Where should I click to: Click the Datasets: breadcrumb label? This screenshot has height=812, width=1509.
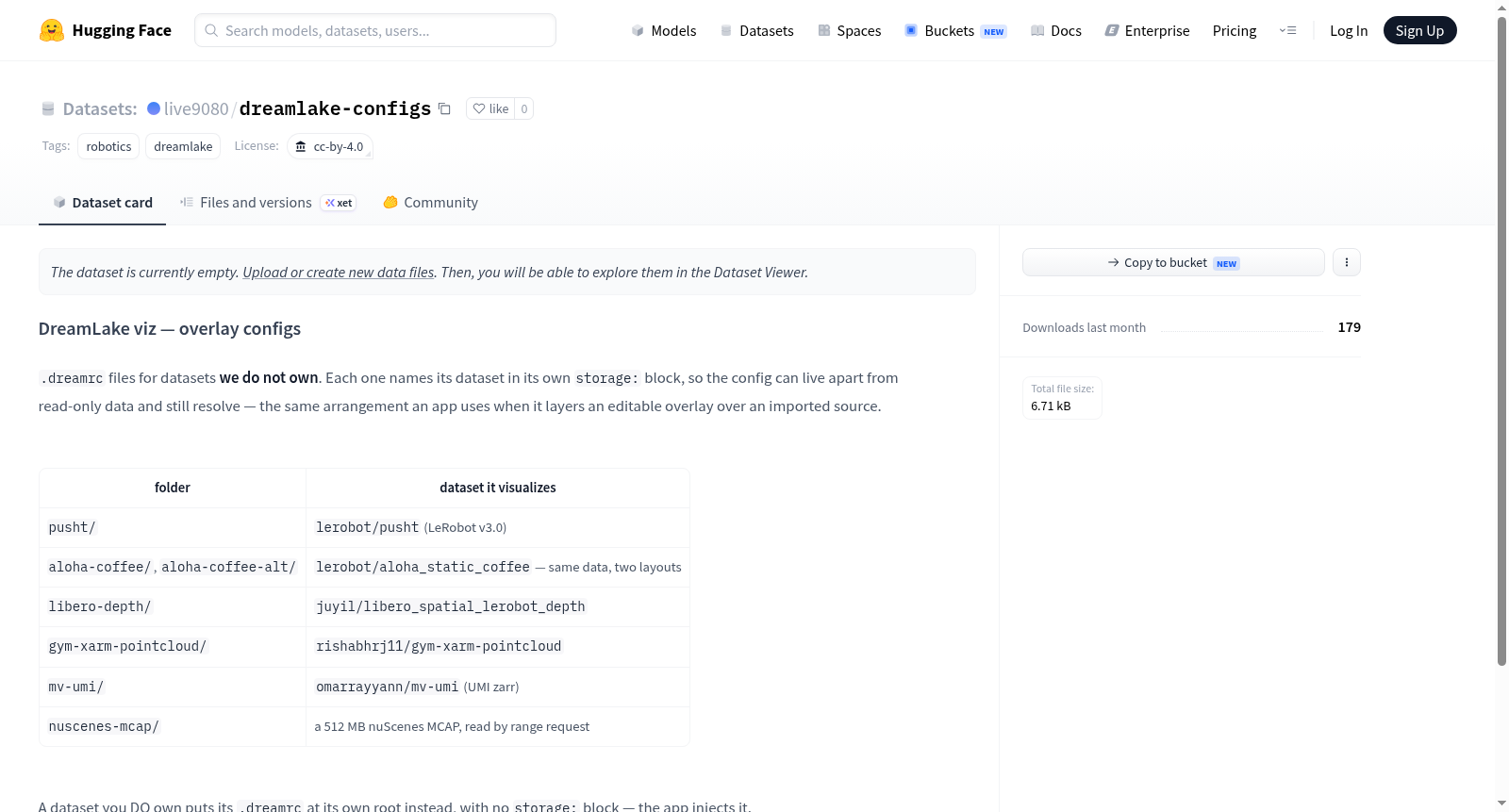tap(100, 108)
